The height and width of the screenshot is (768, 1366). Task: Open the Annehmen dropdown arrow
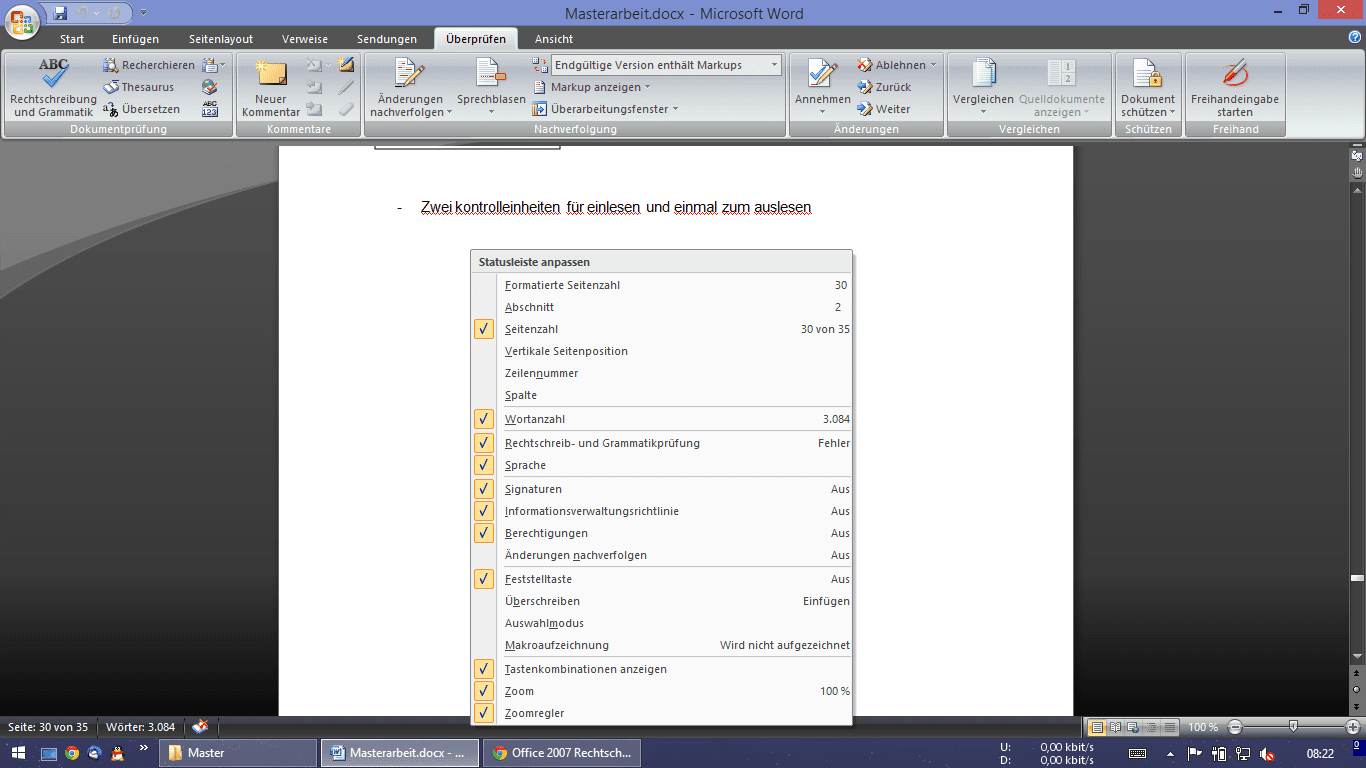click(822, 110)
